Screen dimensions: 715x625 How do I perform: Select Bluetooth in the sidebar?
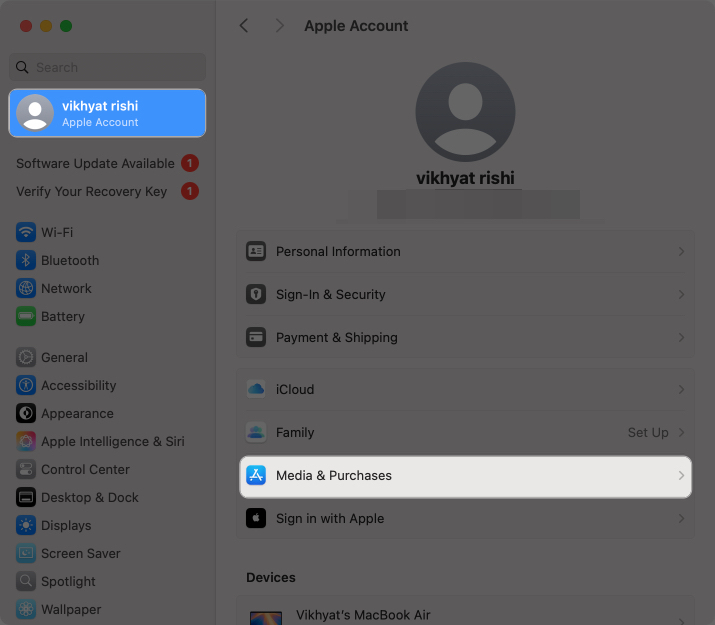(107, 260)
